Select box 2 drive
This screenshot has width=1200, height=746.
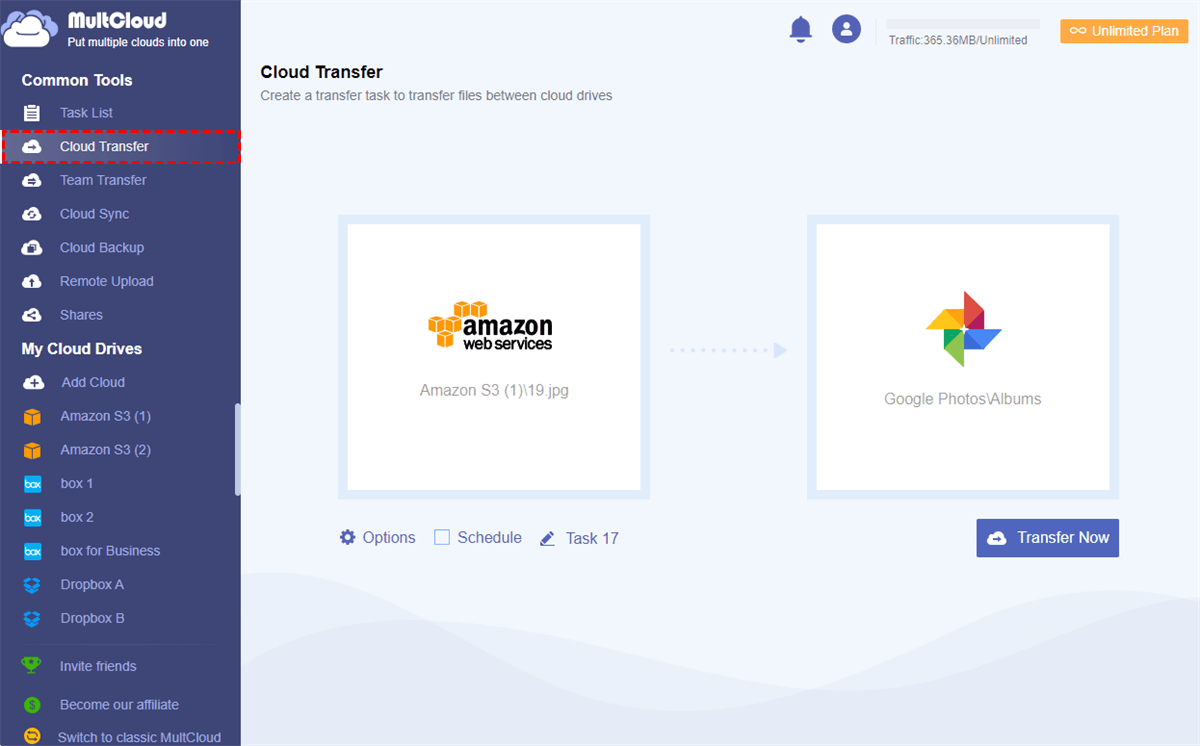coord(77,517)
